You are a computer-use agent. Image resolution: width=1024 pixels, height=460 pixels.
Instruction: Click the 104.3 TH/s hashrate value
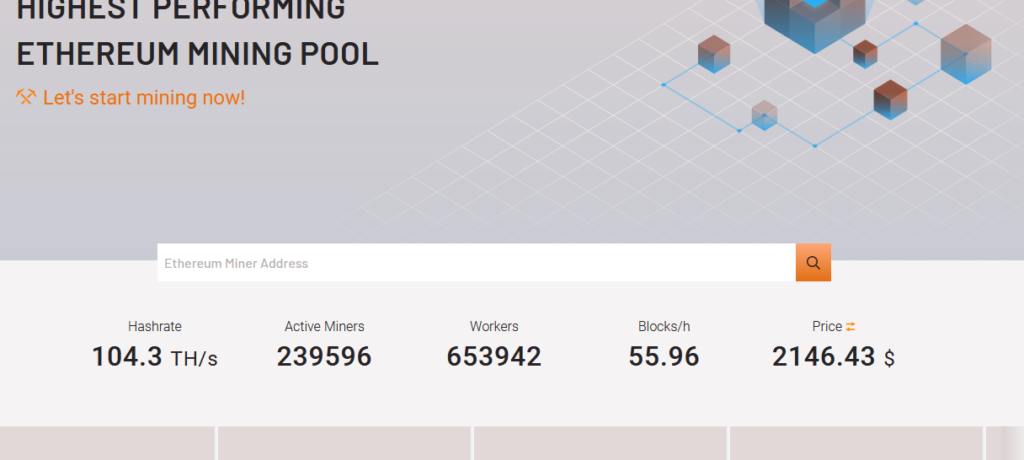tap(154, 357)
